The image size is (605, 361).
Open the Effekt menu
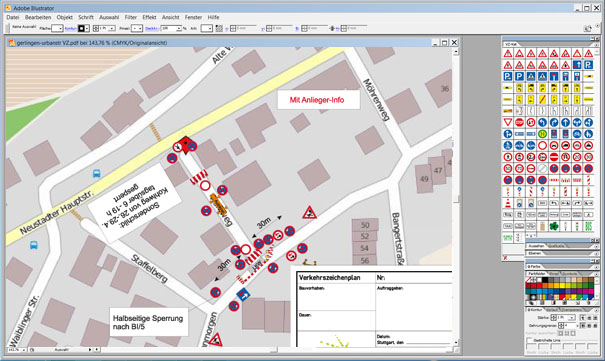pos(149,17)
